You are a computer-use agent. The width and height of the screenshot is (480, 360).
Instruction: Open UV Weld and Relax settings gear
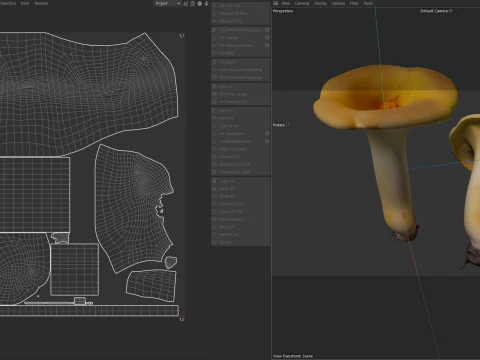pyautogui.click(x=267, y=45)
